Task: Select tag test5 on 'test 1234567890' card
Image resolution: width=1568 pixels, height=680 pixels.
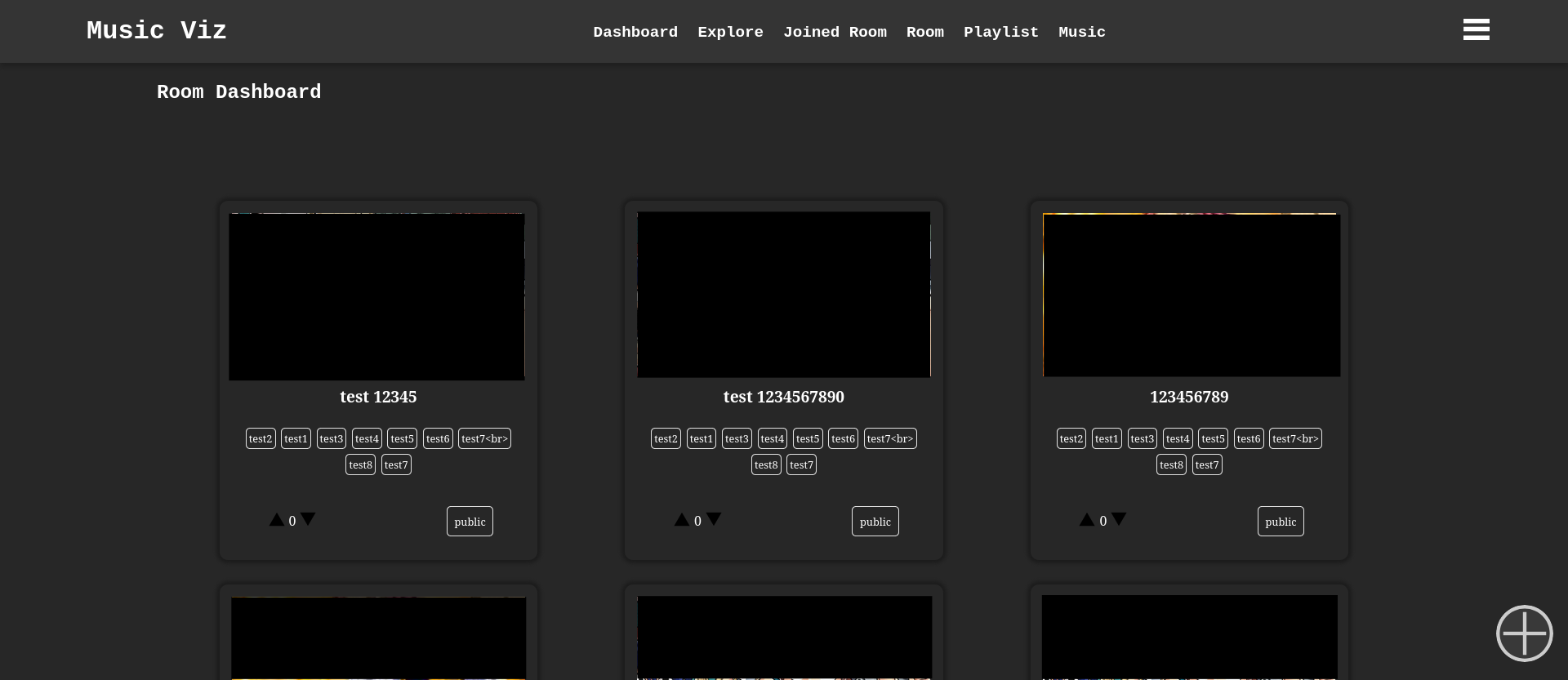Action: coord(808,438)
